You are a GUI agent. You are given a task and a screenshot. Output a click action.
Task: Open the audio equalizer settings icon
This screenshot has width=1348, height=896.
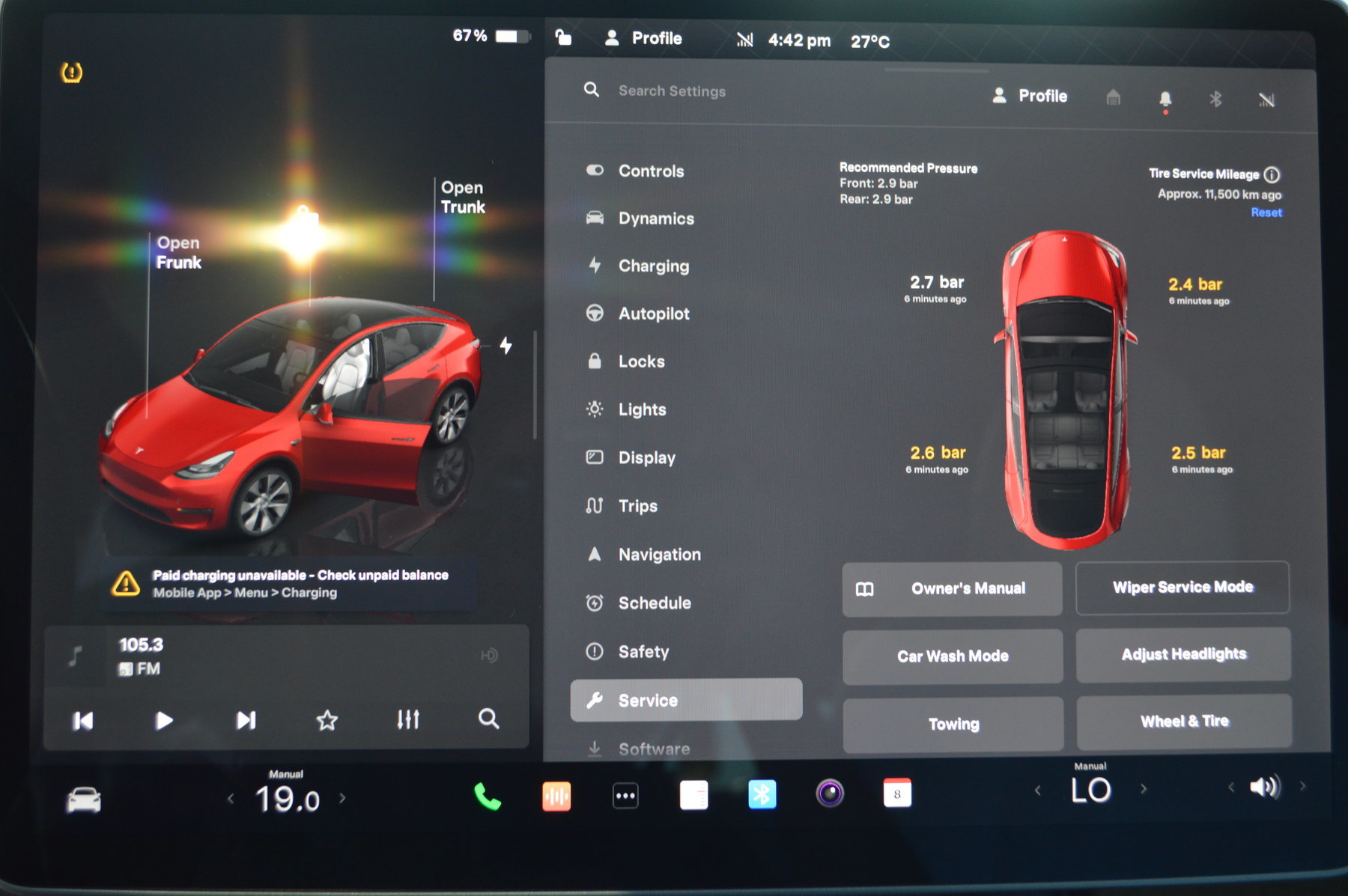(x=408, y=719)
